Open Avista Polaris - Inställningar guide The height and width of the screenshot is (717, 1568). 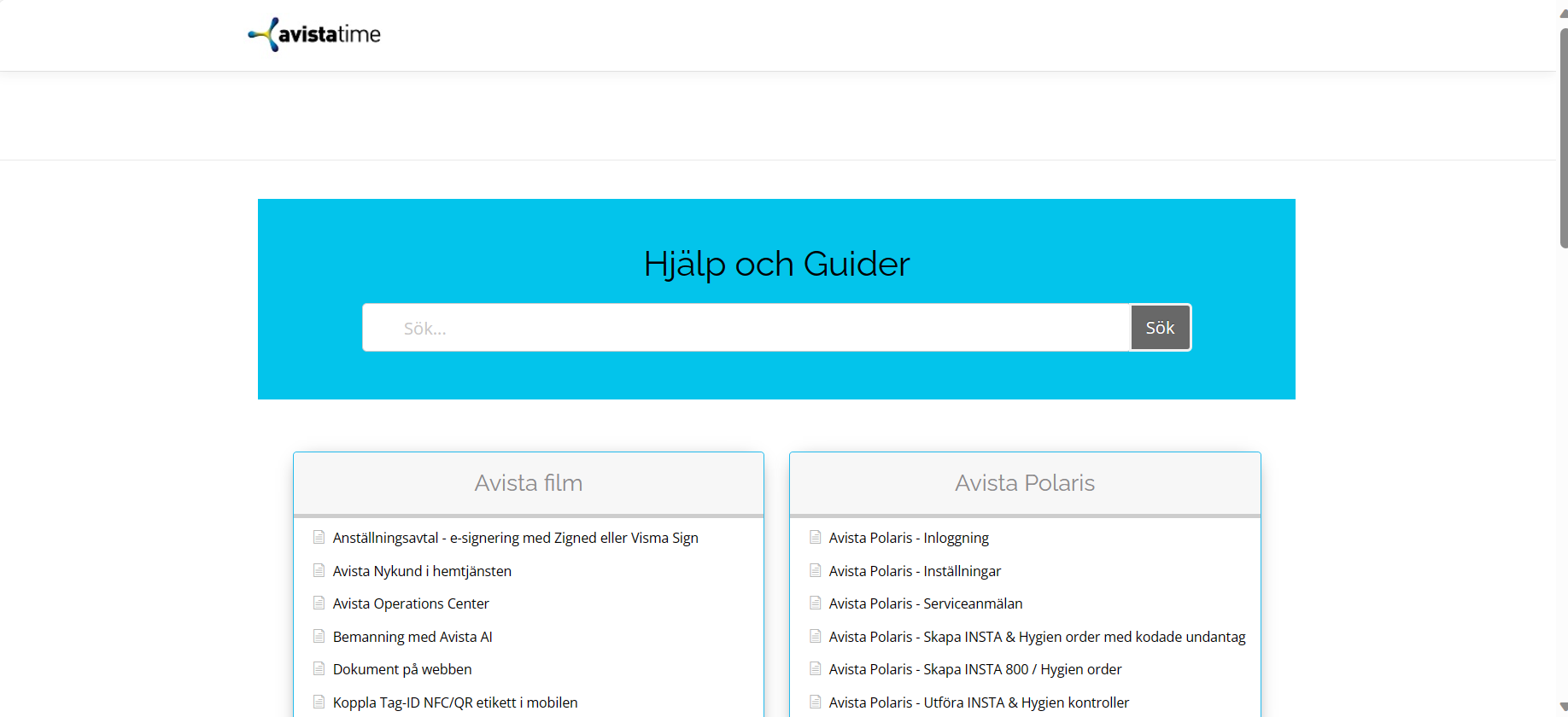coord(915,571)
